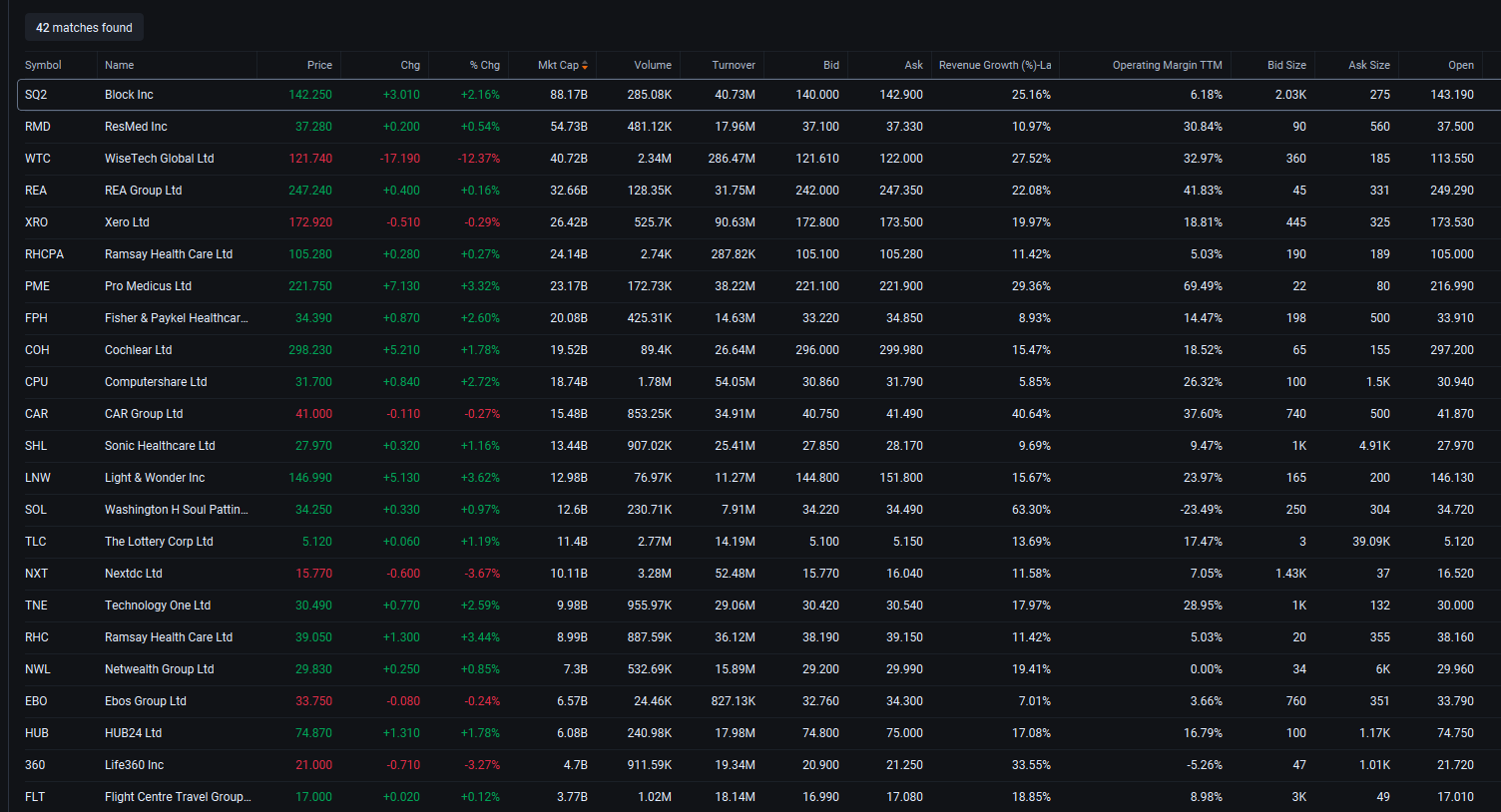Sort table by Price column header
Image resolution: width=1501 pixels, height=812 pixels.
click(x=319, y=65)
